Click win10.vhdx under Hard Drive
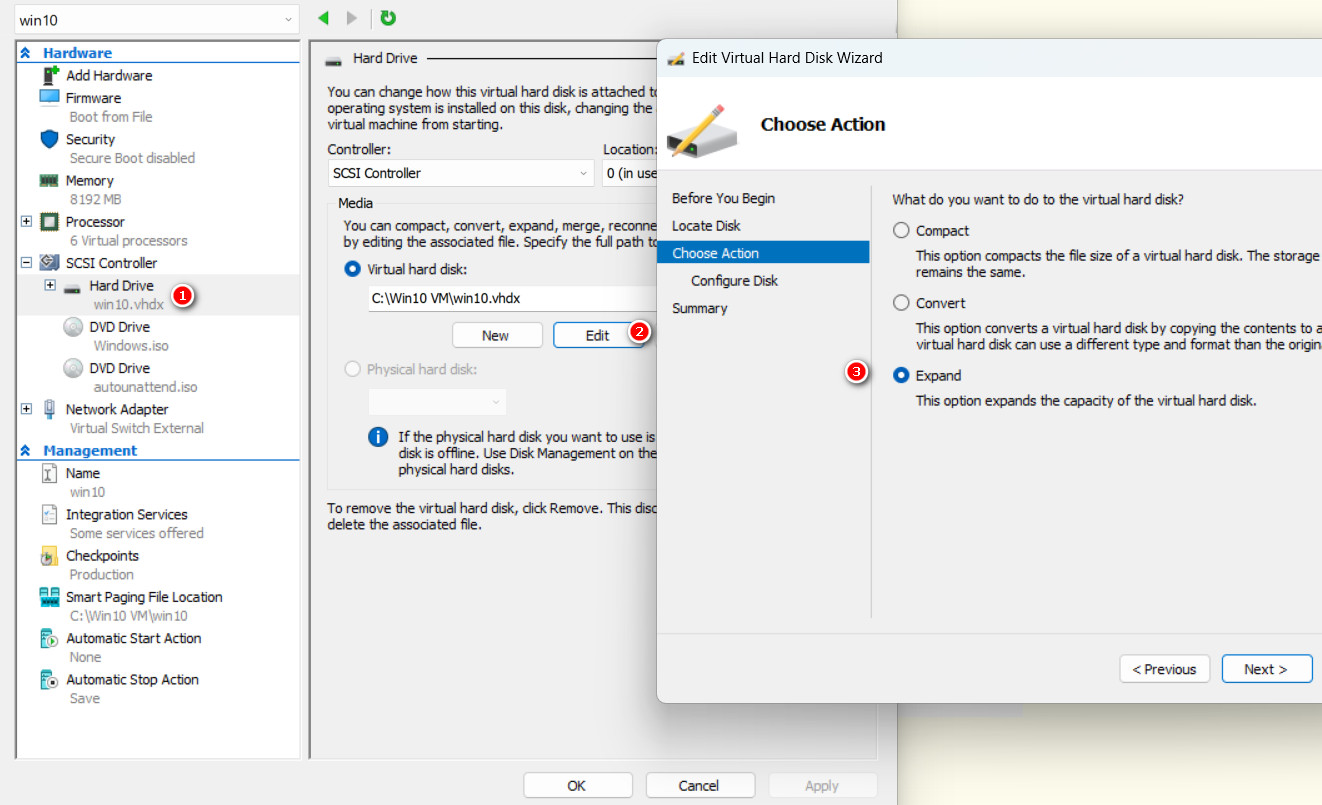 [x=128, y=304]
